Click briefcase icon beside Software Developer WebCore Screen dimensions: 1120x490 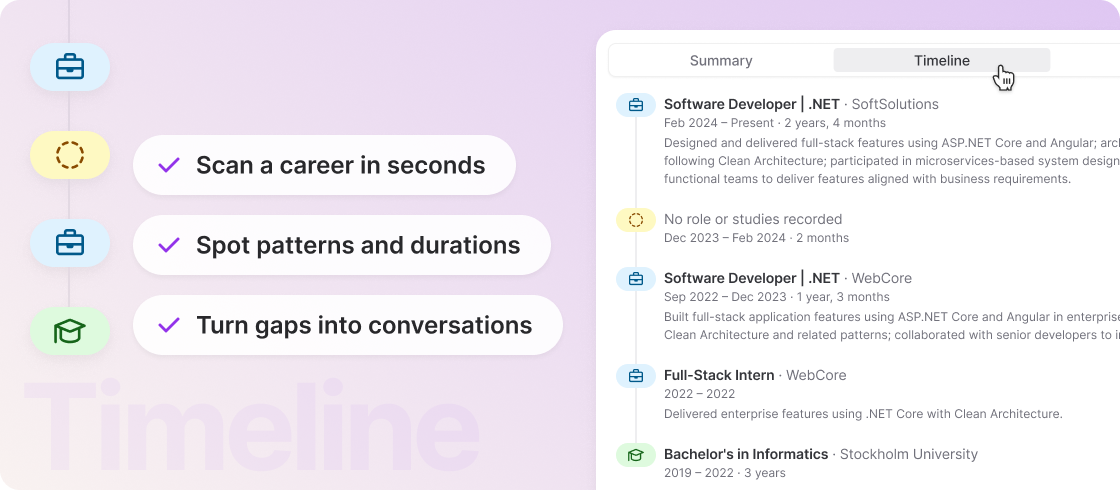click(636, 279)
